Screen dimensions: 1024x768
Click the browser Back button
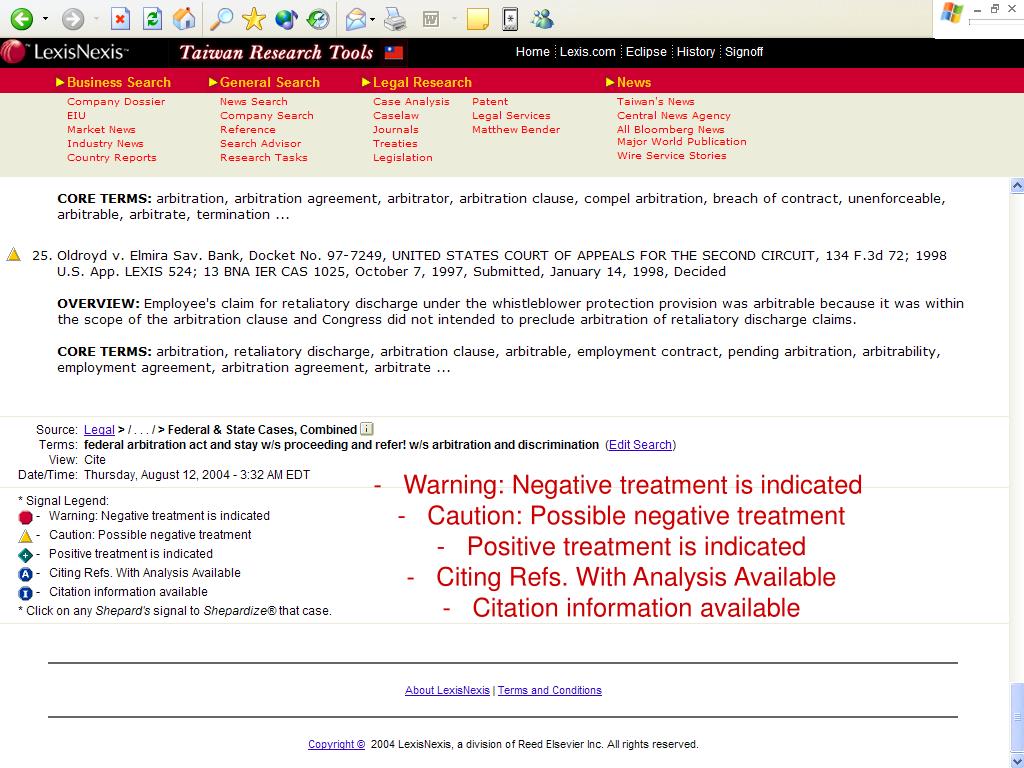tap(22, 18)
